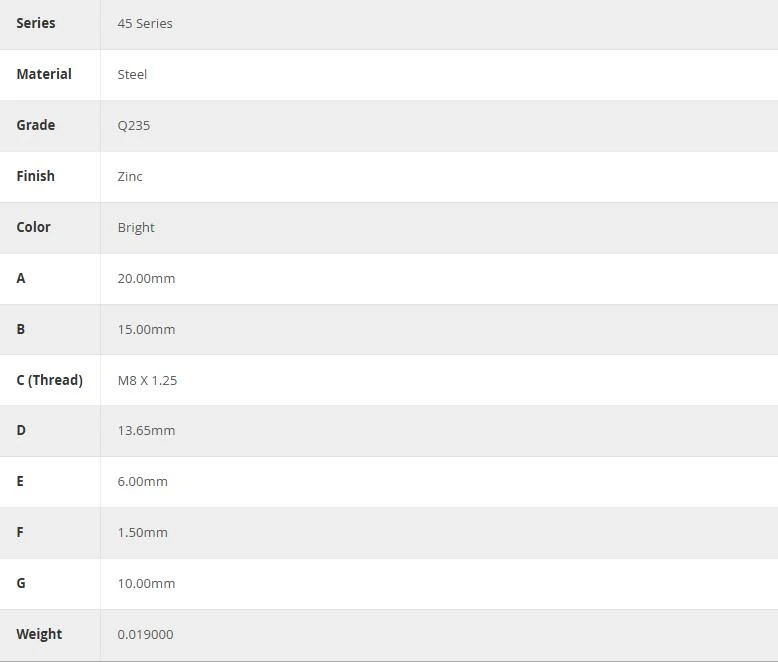Screen dimensions: 778x662
Task: Select the Bright color value
Action: click(x=136, y=228)
